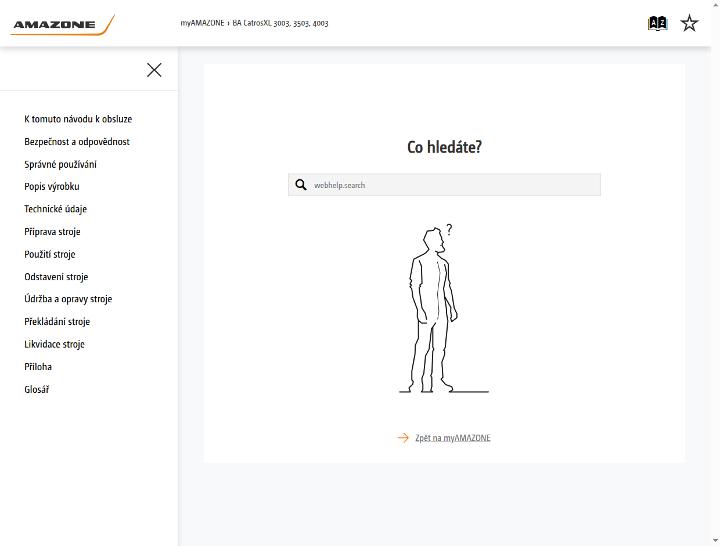The width and height of the screenshot is (720, 546).
Task: Select Likvidace stroje menu item
Action: coord(54,344)
